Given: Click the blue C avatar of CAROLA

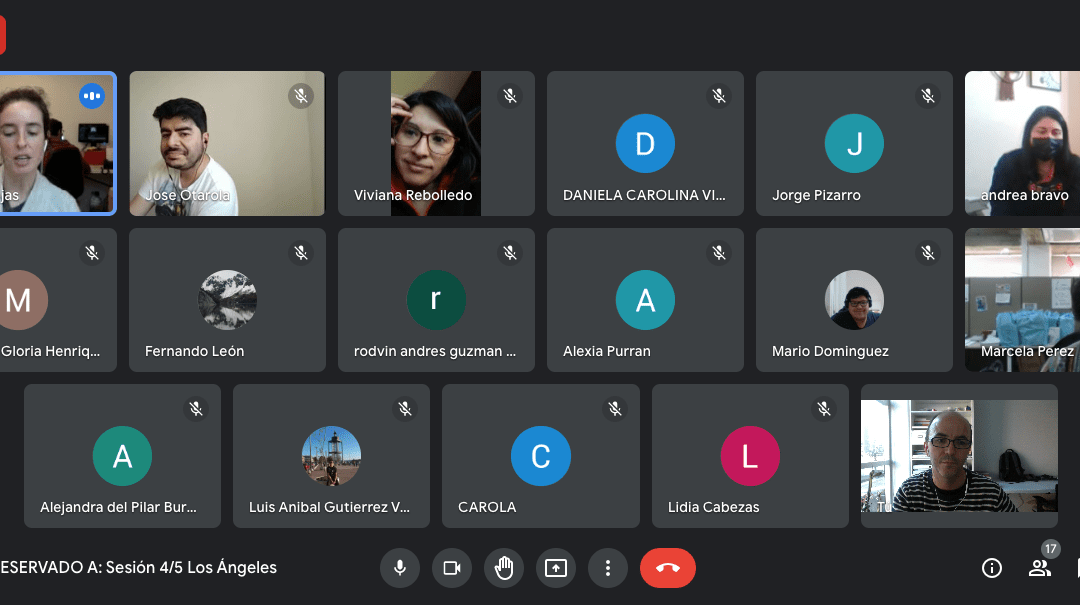Looking at the screenshot, I should click(x=541, y=456).
